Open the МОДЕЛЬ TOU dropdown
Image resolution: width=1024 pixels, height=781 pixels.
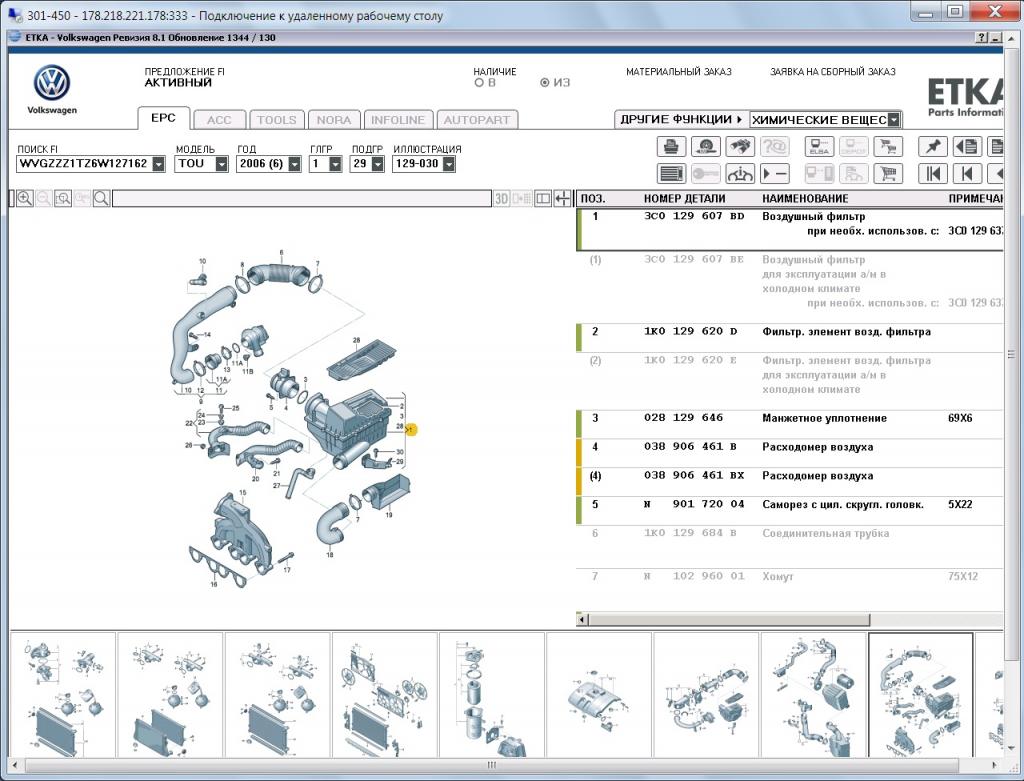[221, 164]
